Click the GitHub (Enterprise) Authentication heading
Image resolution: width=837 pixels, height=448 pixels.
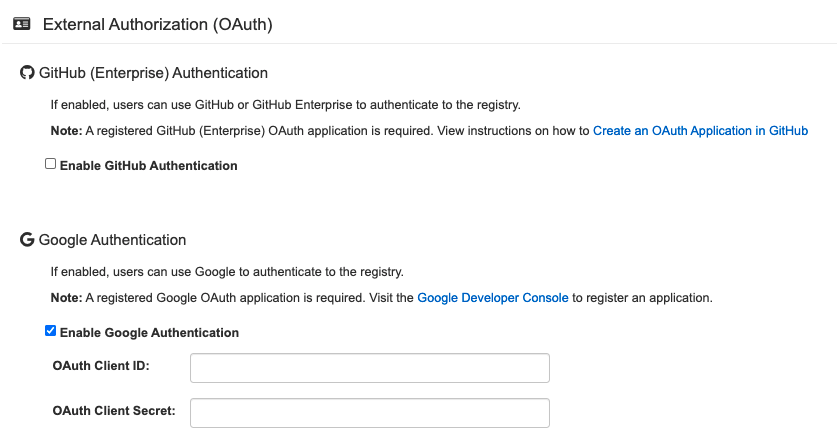click(153, 73)
